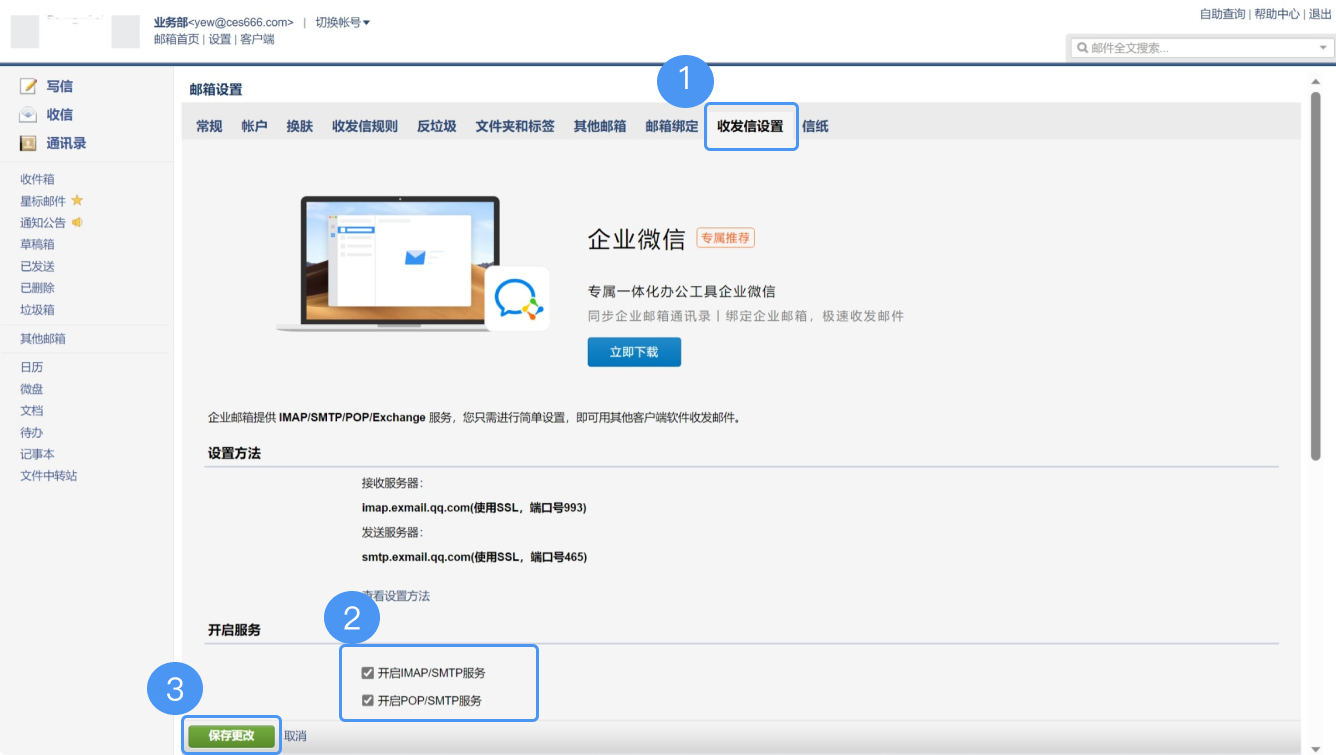Open the 已删除 folder

(x=37, y=288)
